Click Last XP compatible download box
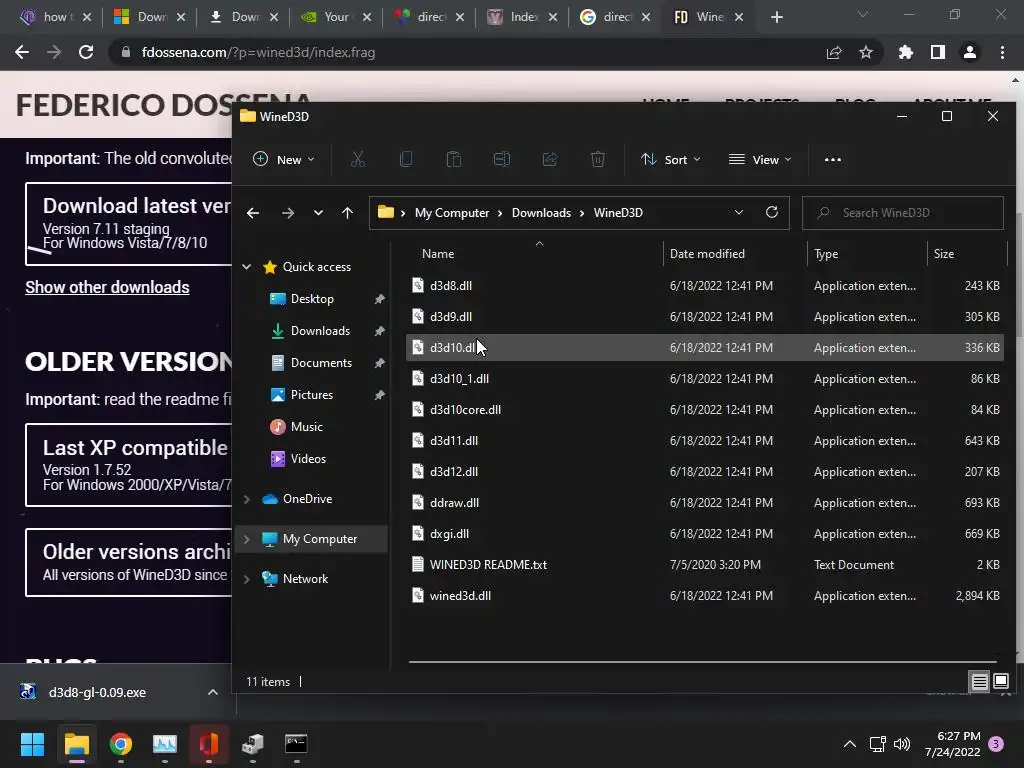The height and width of the screenshot is (768, 1024). [129, 465]
